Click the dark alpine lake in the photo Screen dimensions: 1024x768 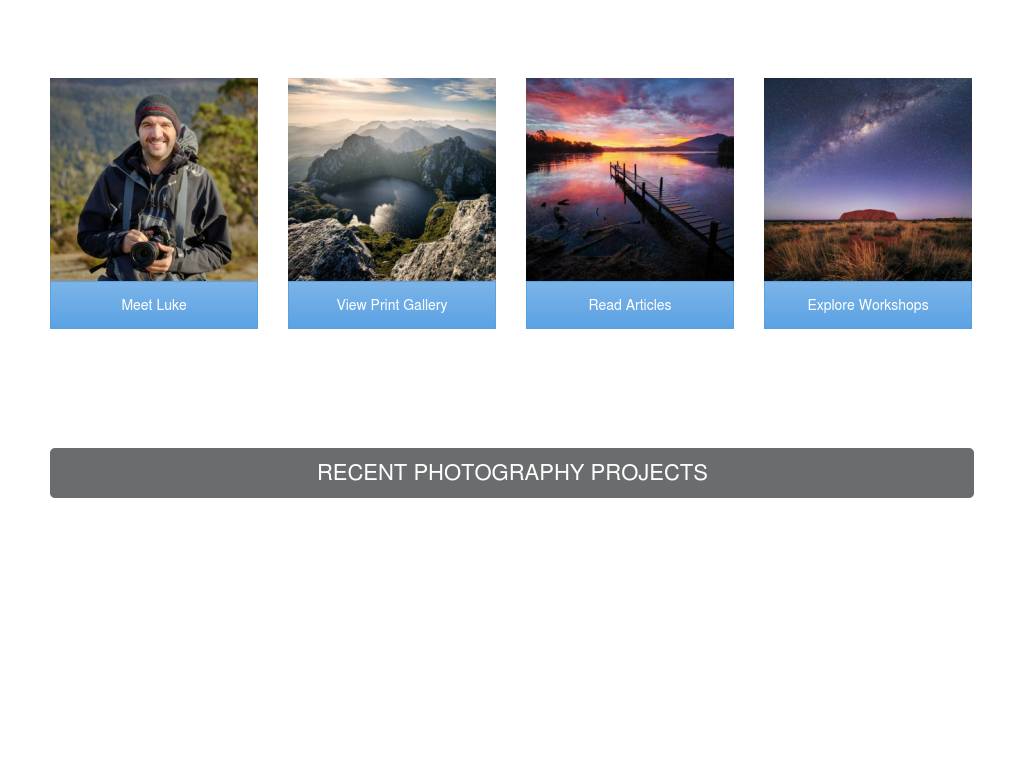[x=377, y=204]
